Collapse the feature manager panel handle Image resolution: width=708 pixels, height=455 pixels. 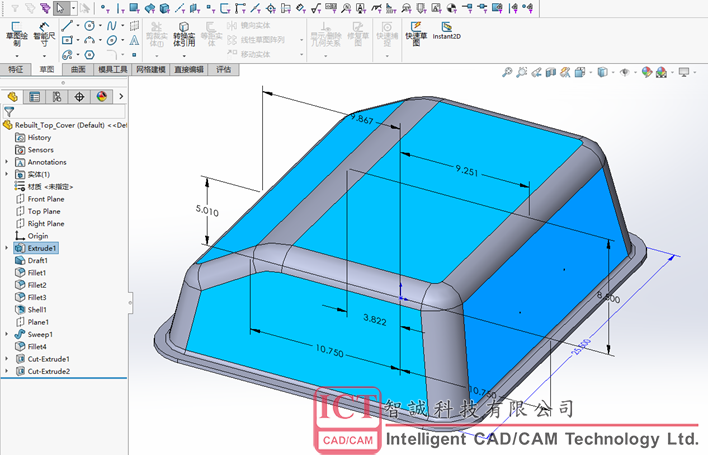130,302
